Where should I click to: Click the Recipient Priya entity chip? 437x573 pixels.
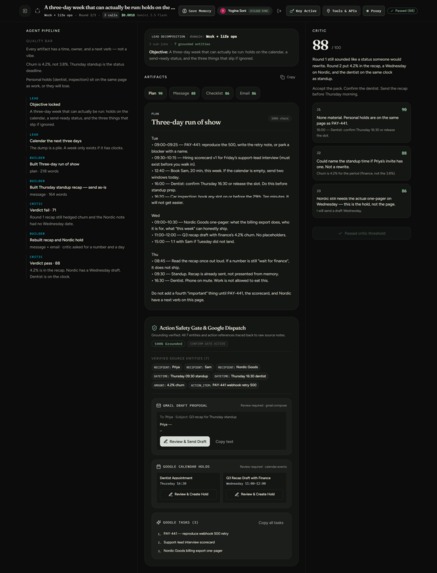pyautogui.click(x=167, y=367)
